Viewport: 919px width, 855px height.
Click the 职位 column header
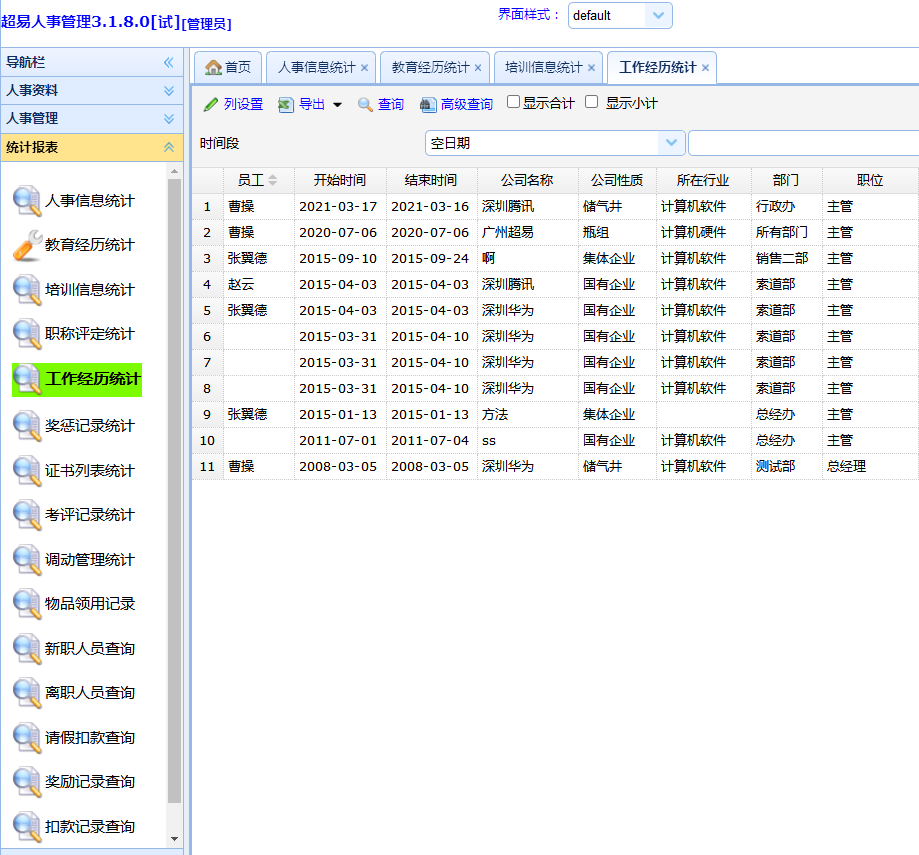click(870, 180)
